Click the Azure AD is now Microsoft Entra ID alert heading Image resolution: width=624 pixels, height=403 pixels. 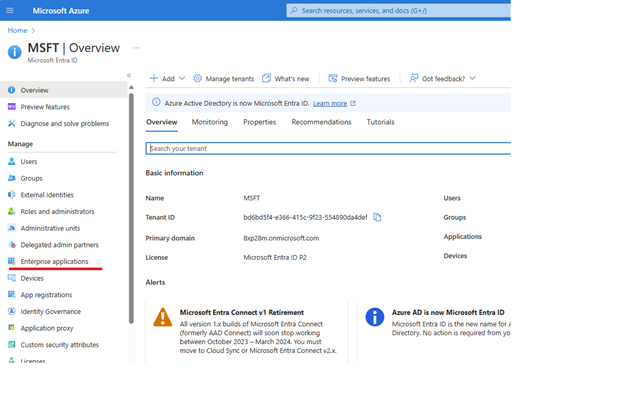pos(448,312)
